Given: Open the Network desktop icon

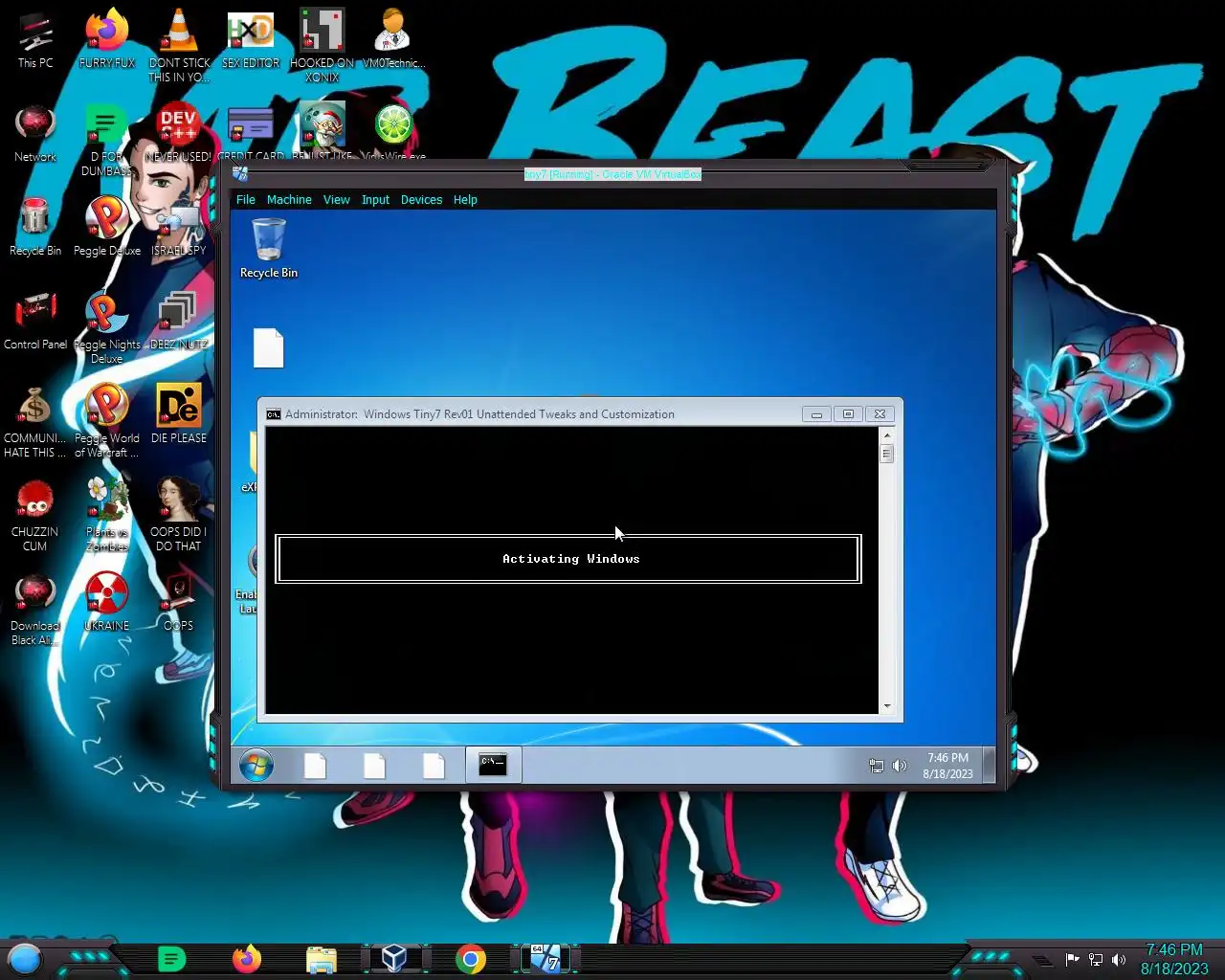Looking at the screenshot, I should [35, 133].
